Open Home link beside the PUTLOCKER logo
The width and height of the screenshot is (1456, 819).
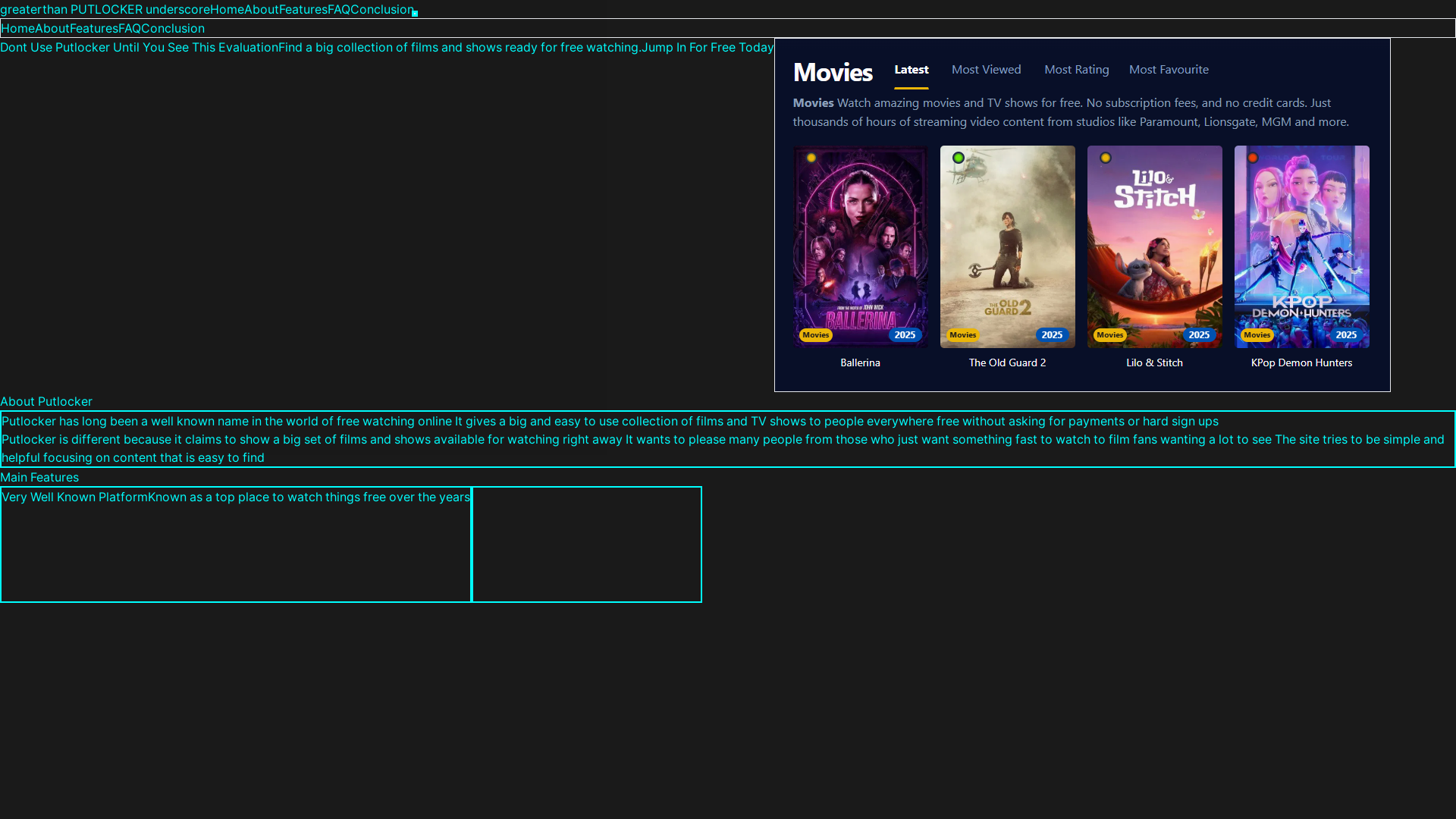(x=227, y=9)
